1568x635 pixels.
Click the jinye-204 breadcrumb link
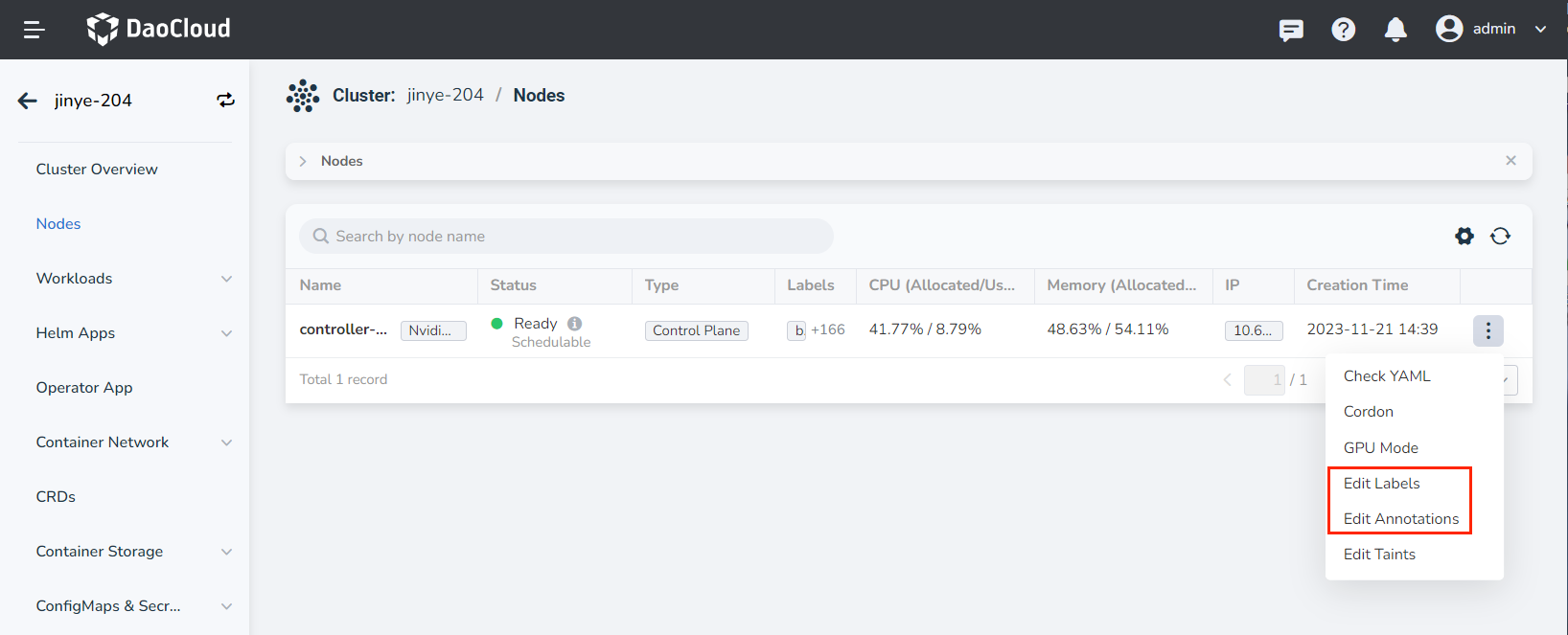coord(445,95)
